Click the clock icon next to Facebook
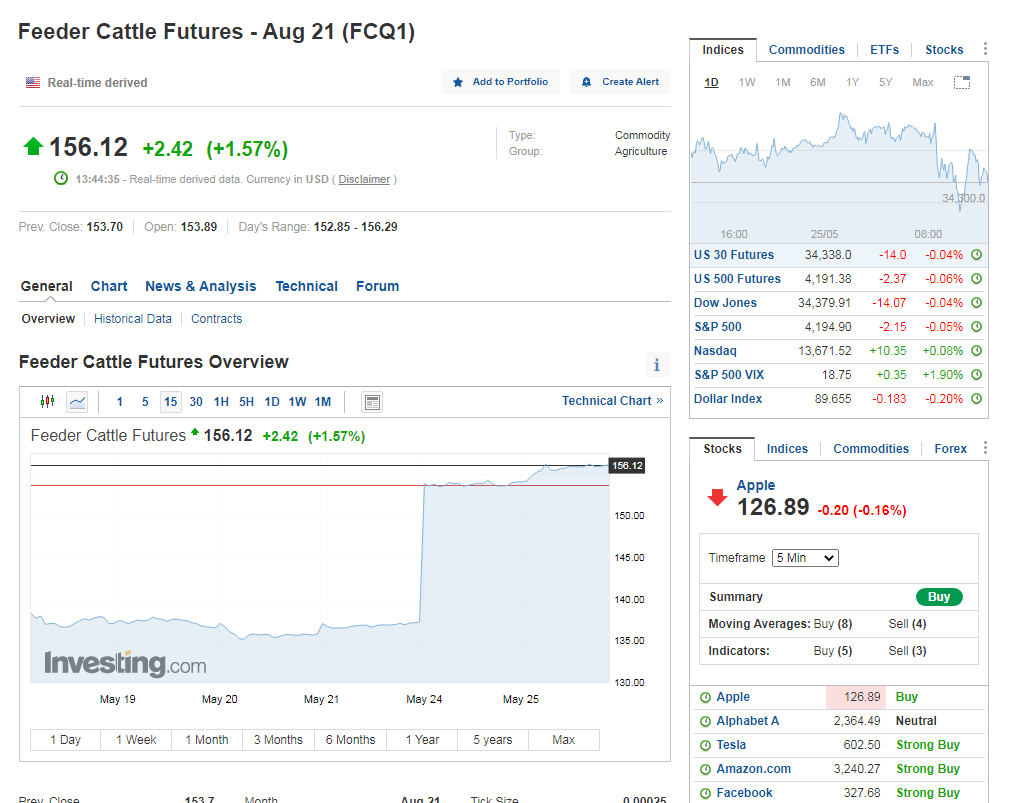This screenshot has height=803, width=1027. click(705, 793)
